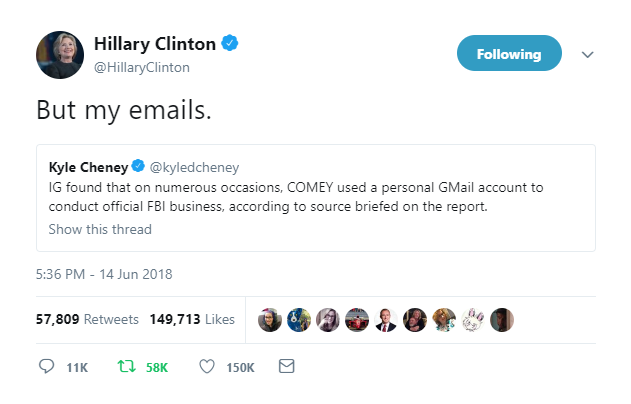Open Hillary Clinton's profile avatar
Image resolution: width=631 pixels, height=404 pixels.
point(59,55)
